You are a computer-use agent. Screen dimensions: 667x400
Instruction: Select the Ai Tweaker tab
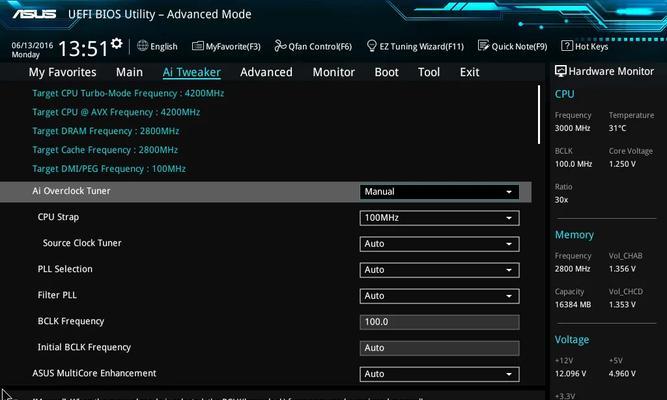[191, 72]
